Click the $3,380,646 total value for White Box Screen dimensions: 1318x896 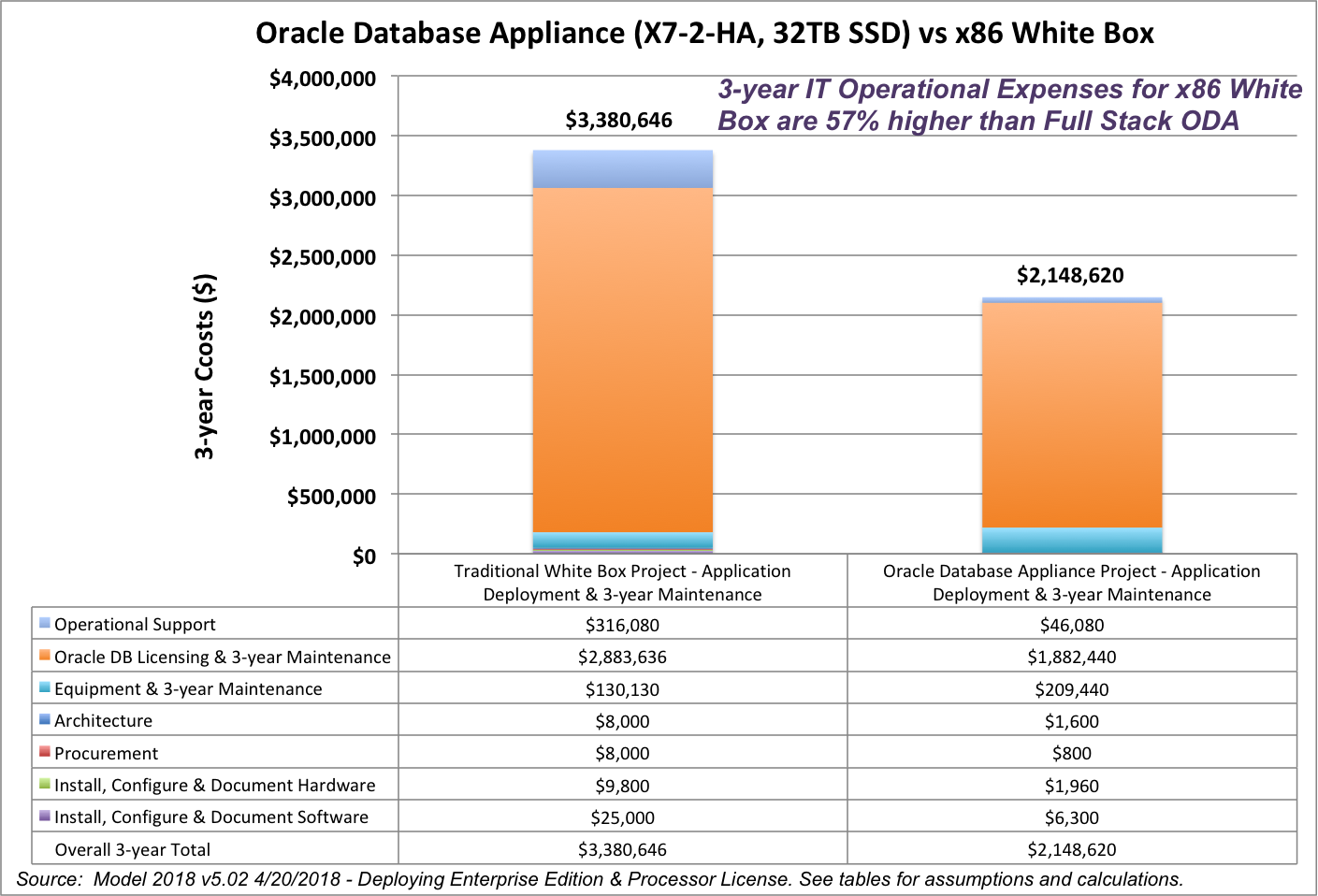point(618,120)
